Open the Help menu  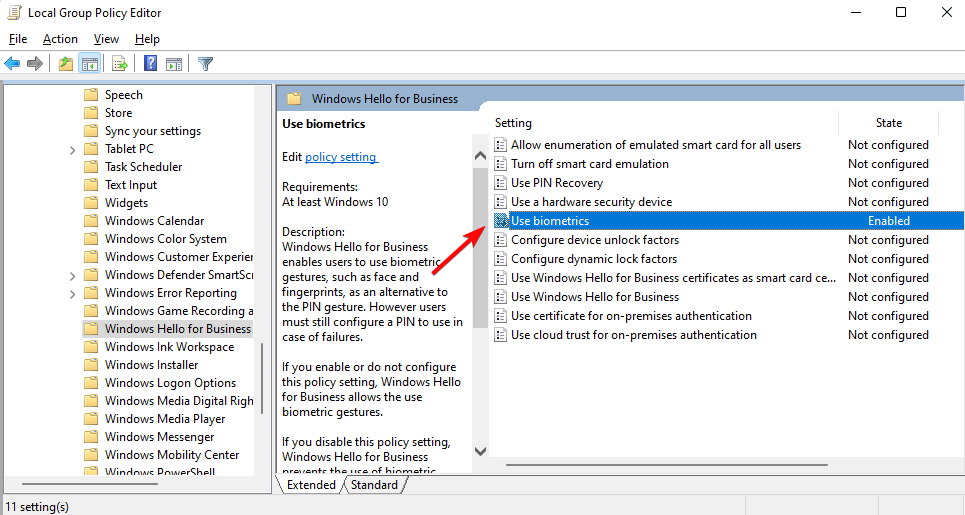click(x=147, y=39)
